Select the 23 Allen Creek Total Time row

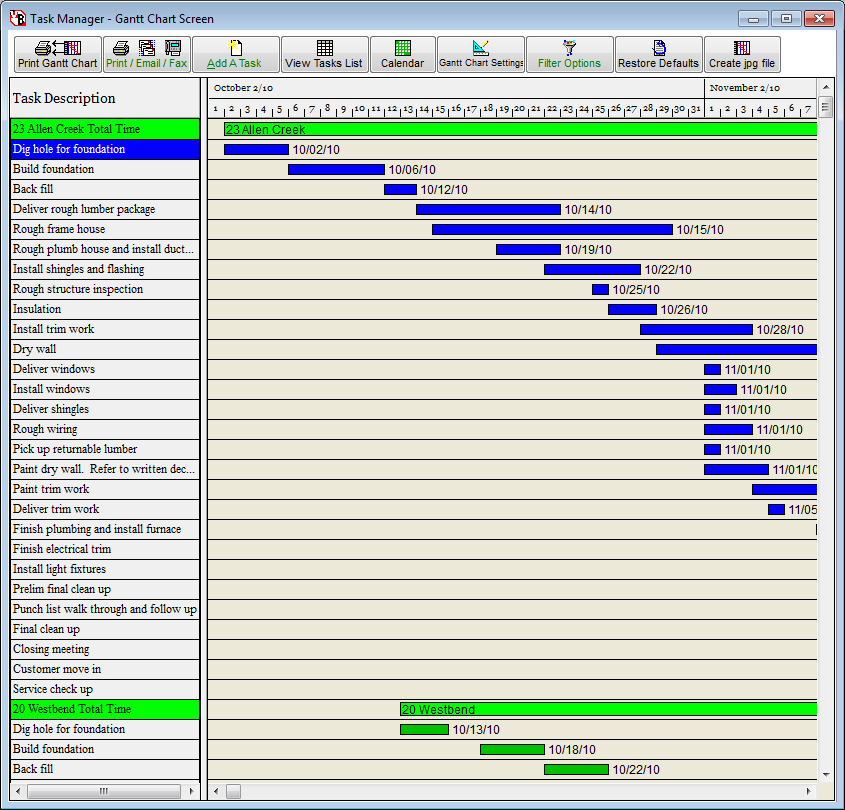coord(104,129)
